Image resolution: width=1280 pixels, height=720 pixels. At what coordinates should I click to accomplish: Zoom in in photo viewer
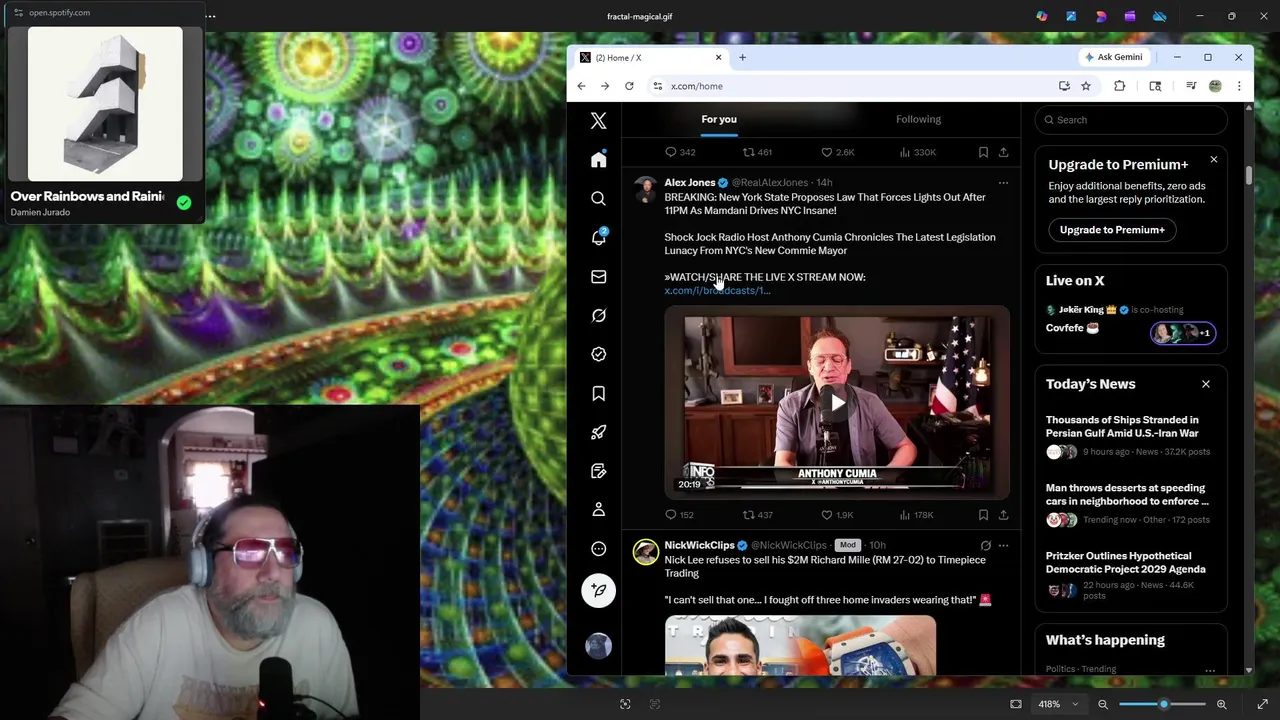click(x=1221, y=705)
